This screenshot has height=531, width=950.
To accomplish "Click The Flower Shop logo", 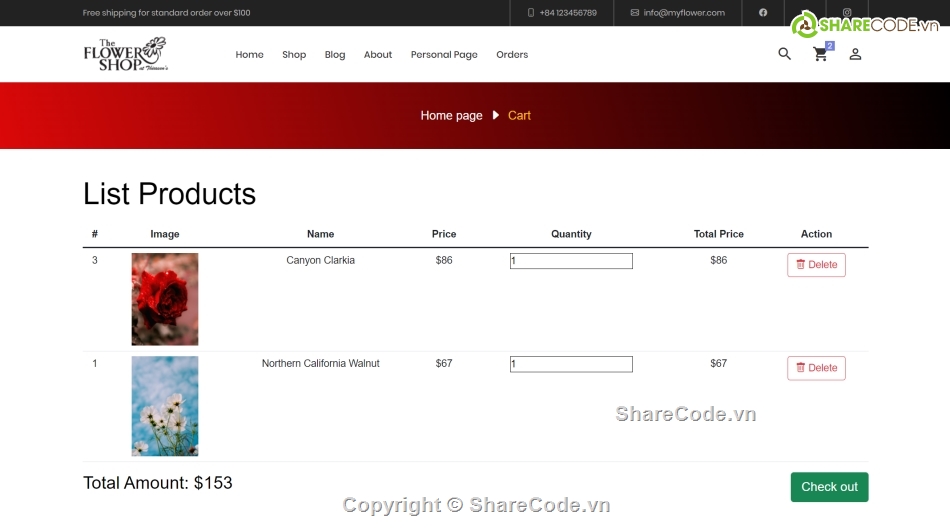I will [x=125, y=54].
